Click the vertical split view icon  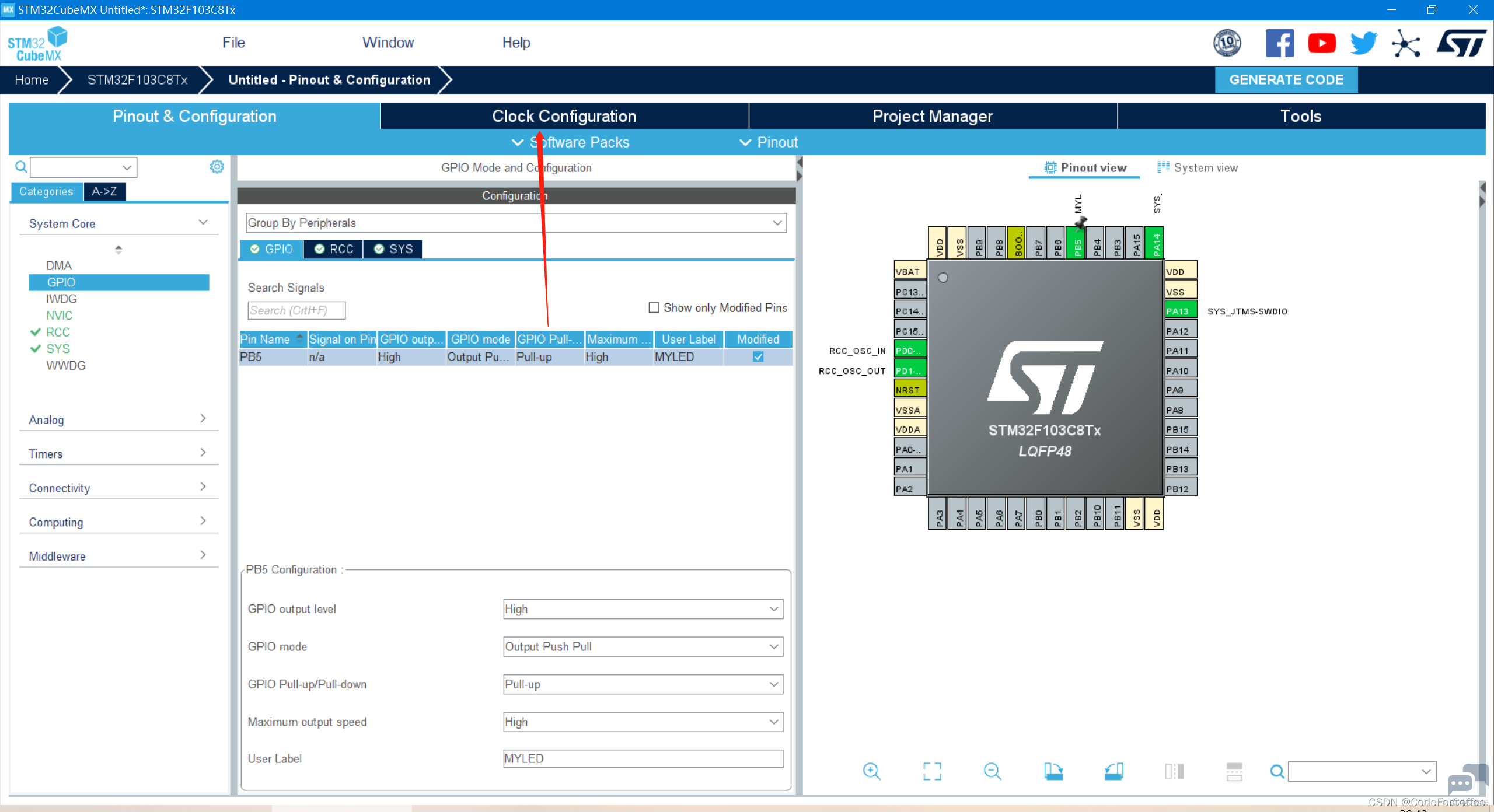[x=1174, y=771]
